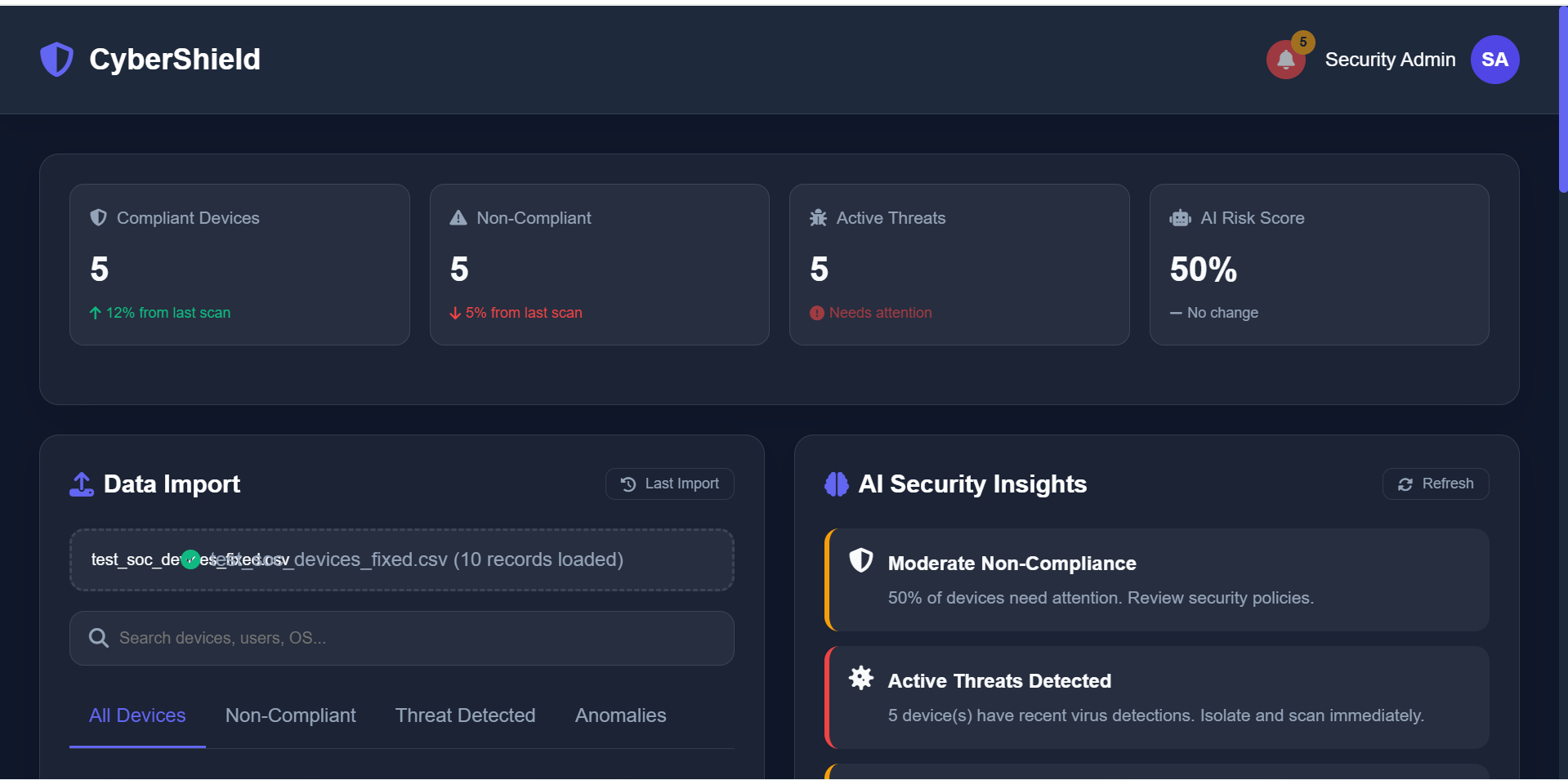
Task: Click the green up arrow trend icon
Action: (x=96, y=313)
